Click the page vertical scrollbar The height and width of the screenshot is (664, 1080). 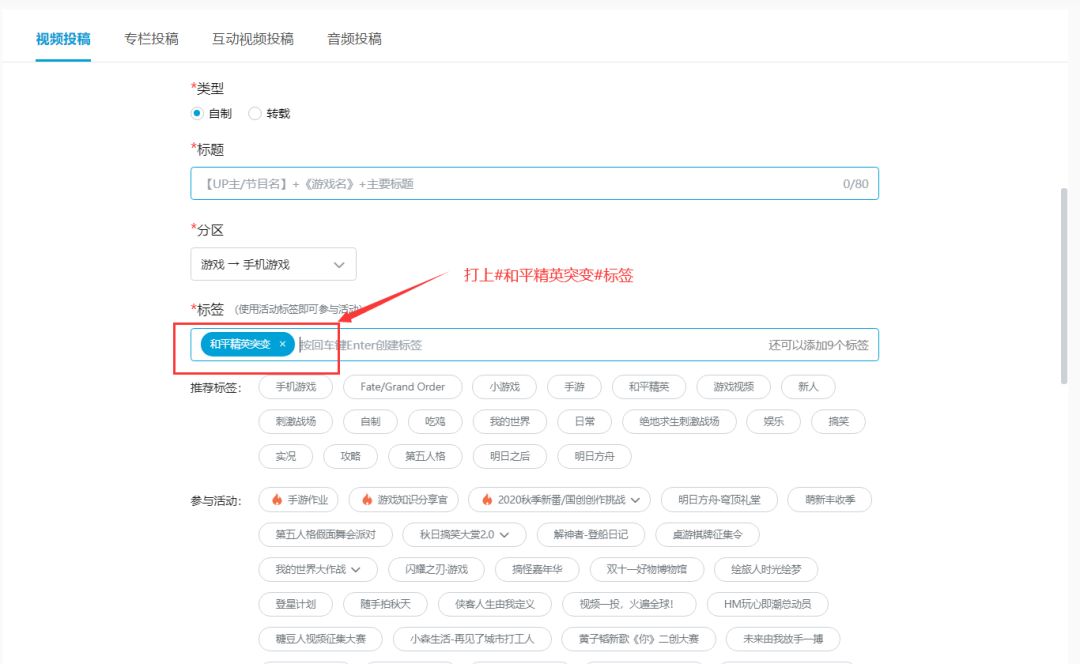click(x=1063, y=286)
